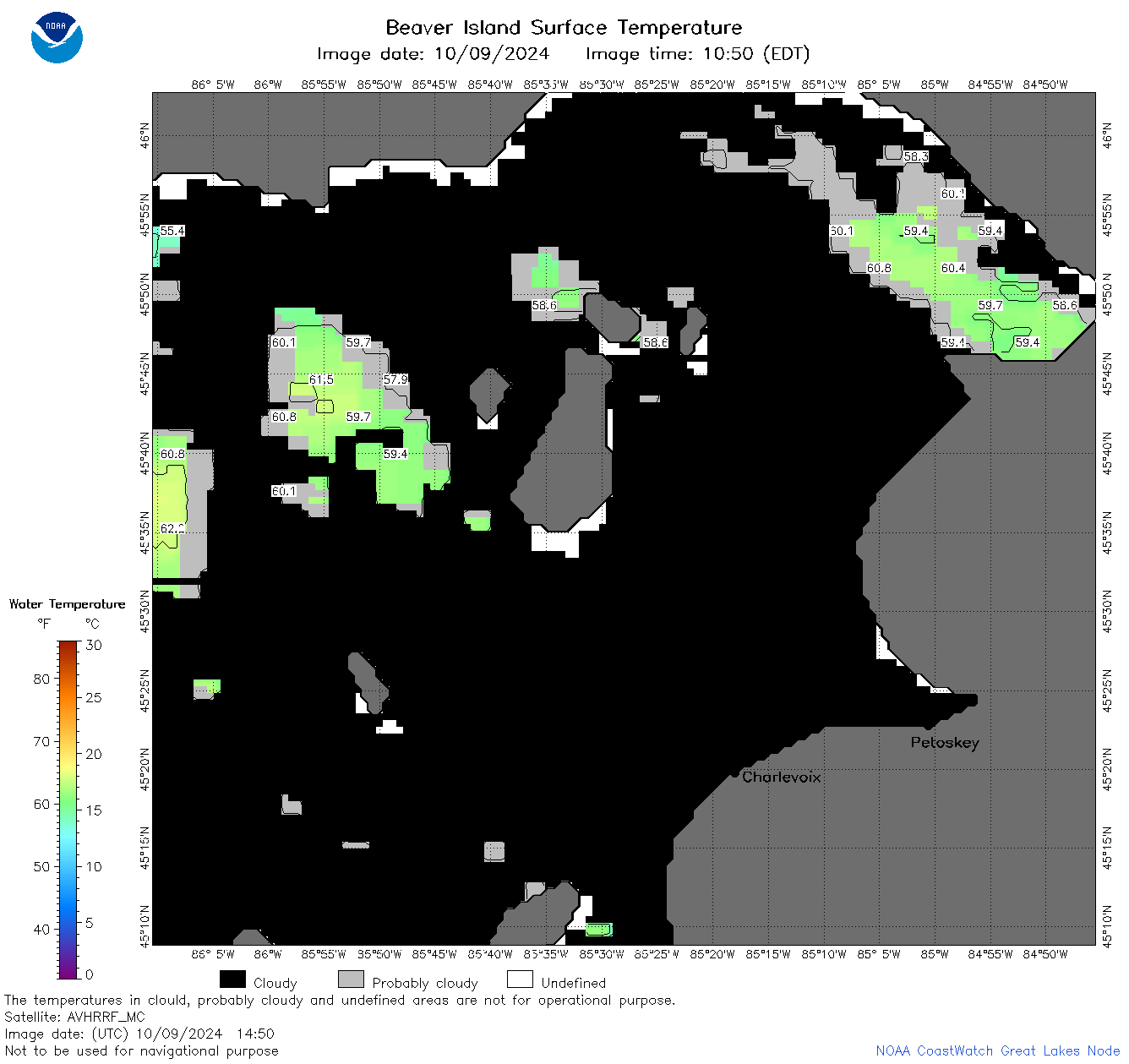Screen dimensions: 1129x1064
Task: Click the 60.4 temperature reading
Action: pyautogui.click(x=953, y=268)
